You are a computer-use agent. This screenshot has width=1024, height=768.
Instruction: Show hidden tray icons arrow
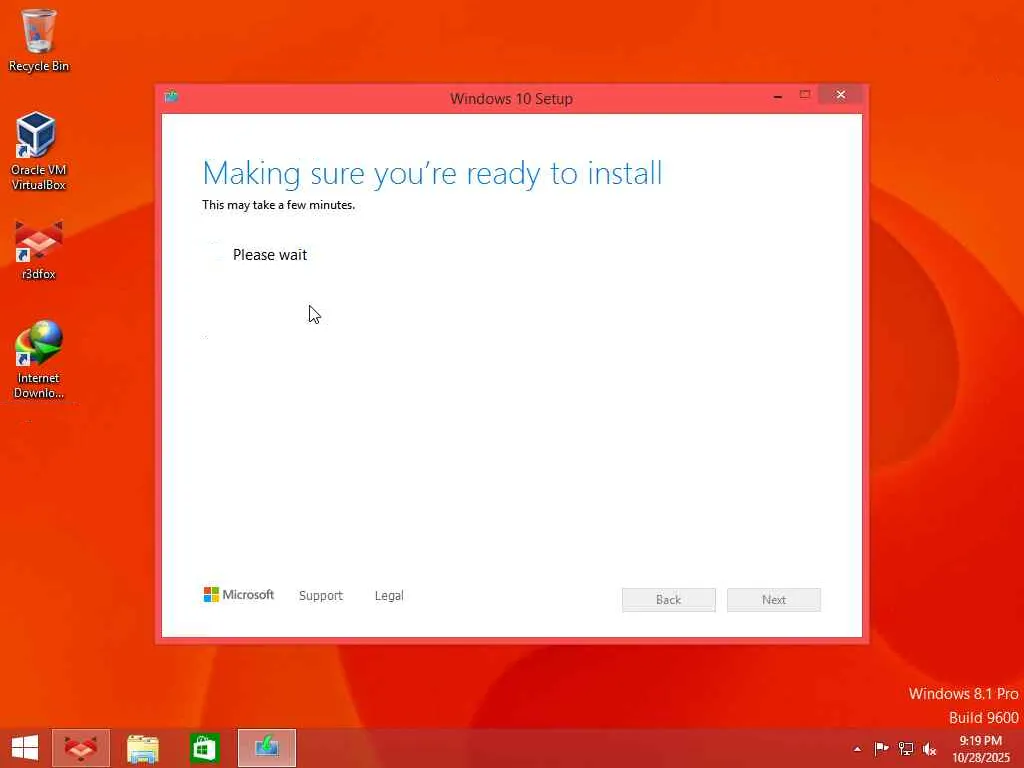click(x=857, y=749)
